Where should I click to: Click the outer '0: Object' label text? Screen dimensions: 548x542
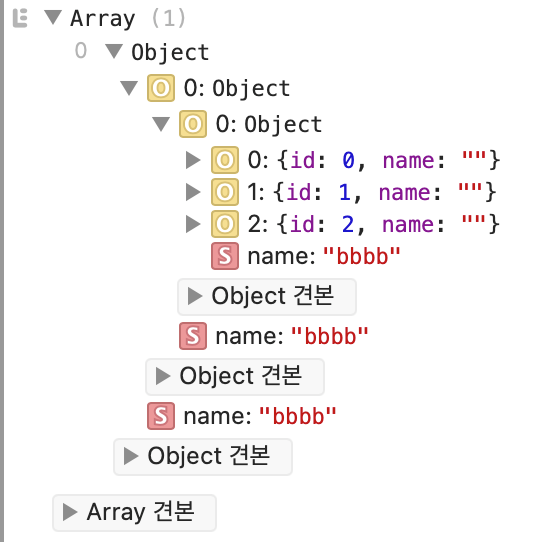237,88
